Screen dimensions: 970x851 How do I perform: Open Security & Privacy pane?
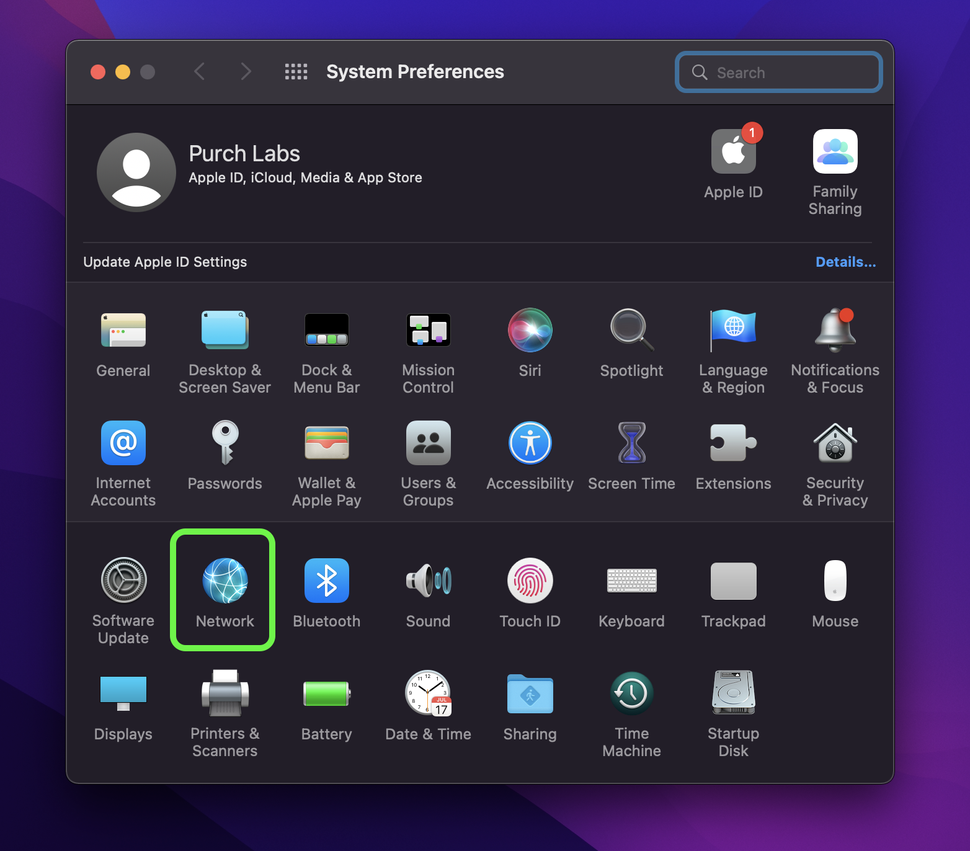(x=835, y=465)
